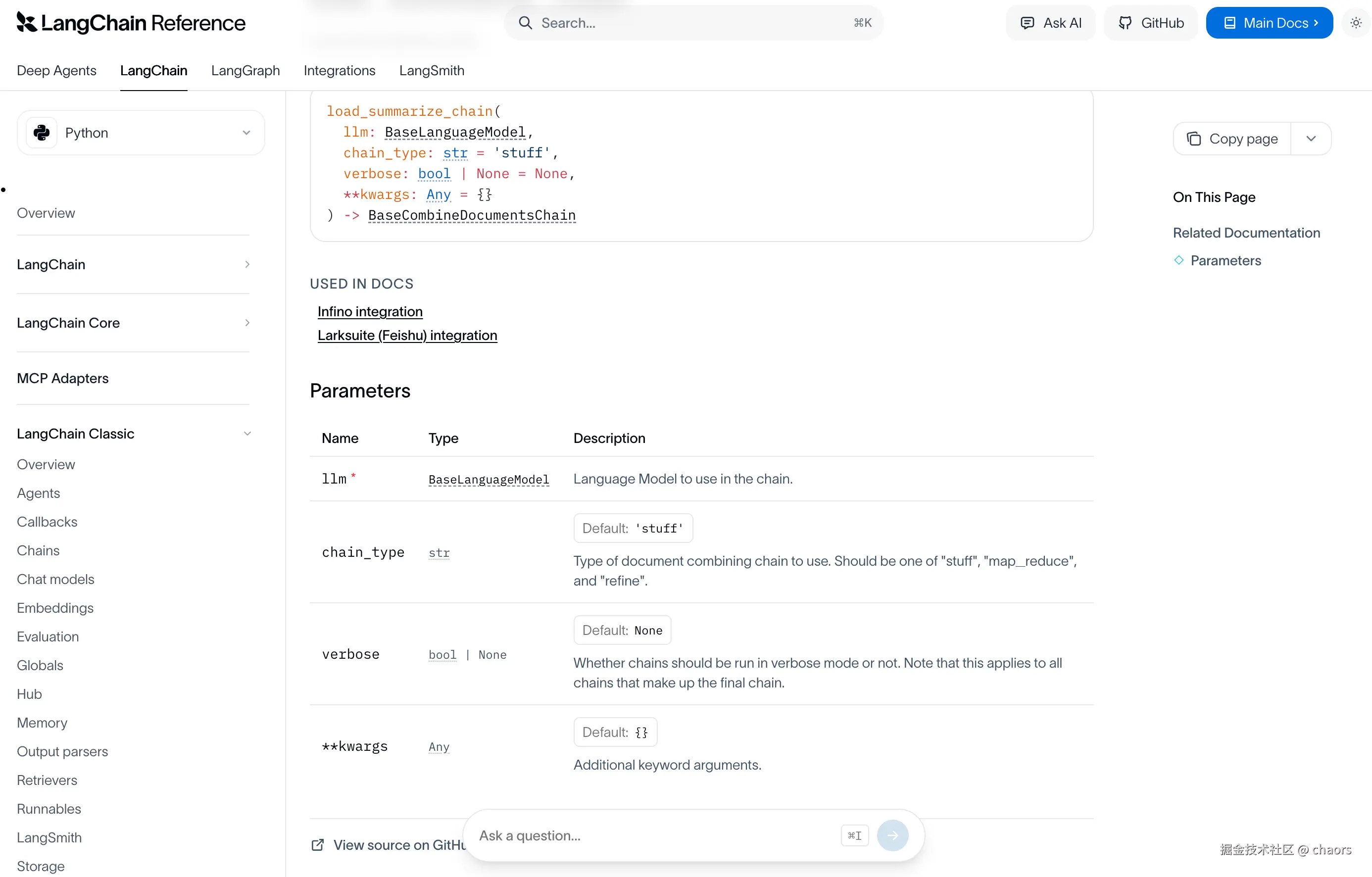
Task: Collapse the LangChain Classic sidebar section
Action: click(246, 434)
